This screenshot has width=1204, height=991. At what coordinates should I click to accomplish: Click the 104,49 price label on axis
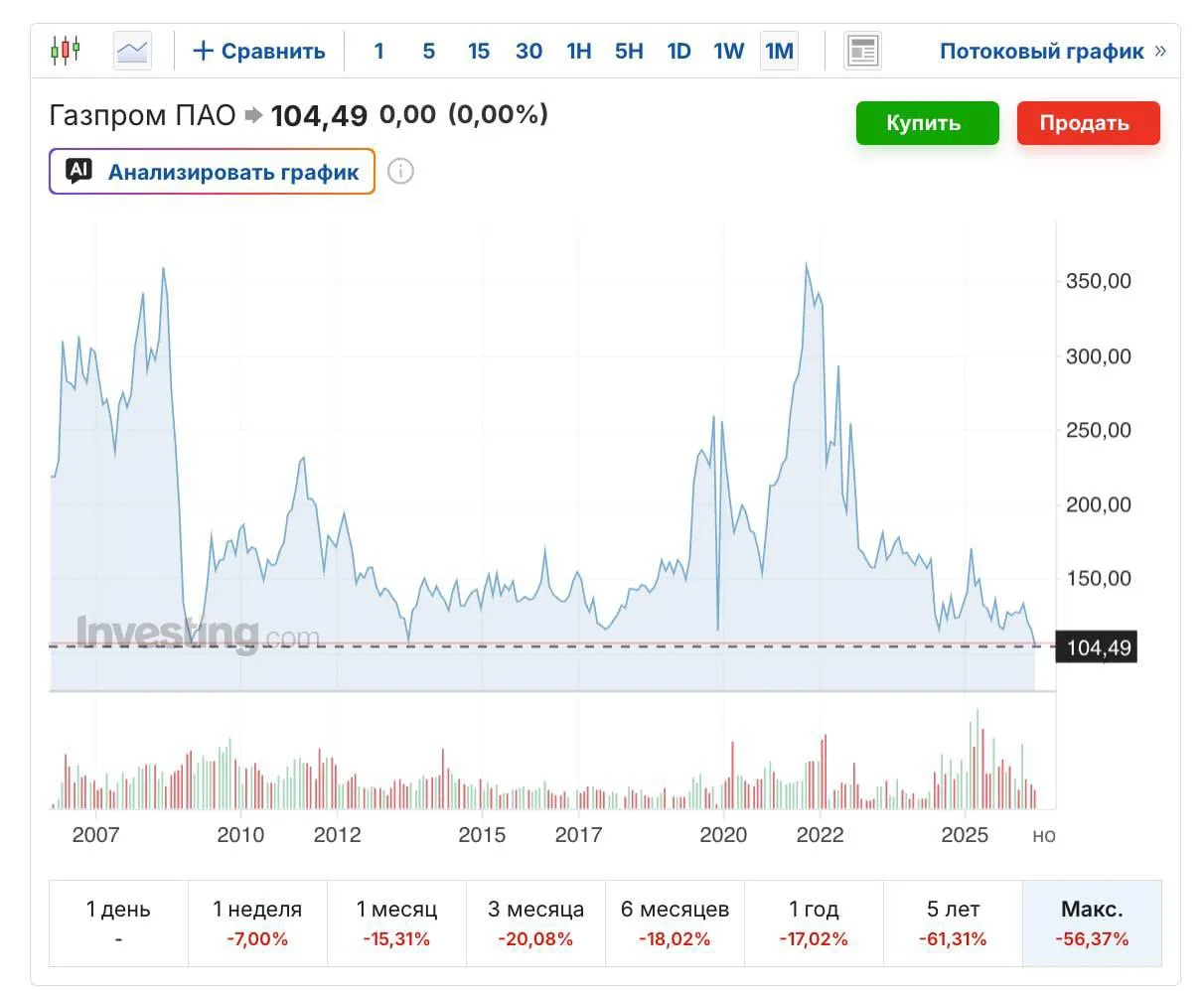tap(1098, 648)
